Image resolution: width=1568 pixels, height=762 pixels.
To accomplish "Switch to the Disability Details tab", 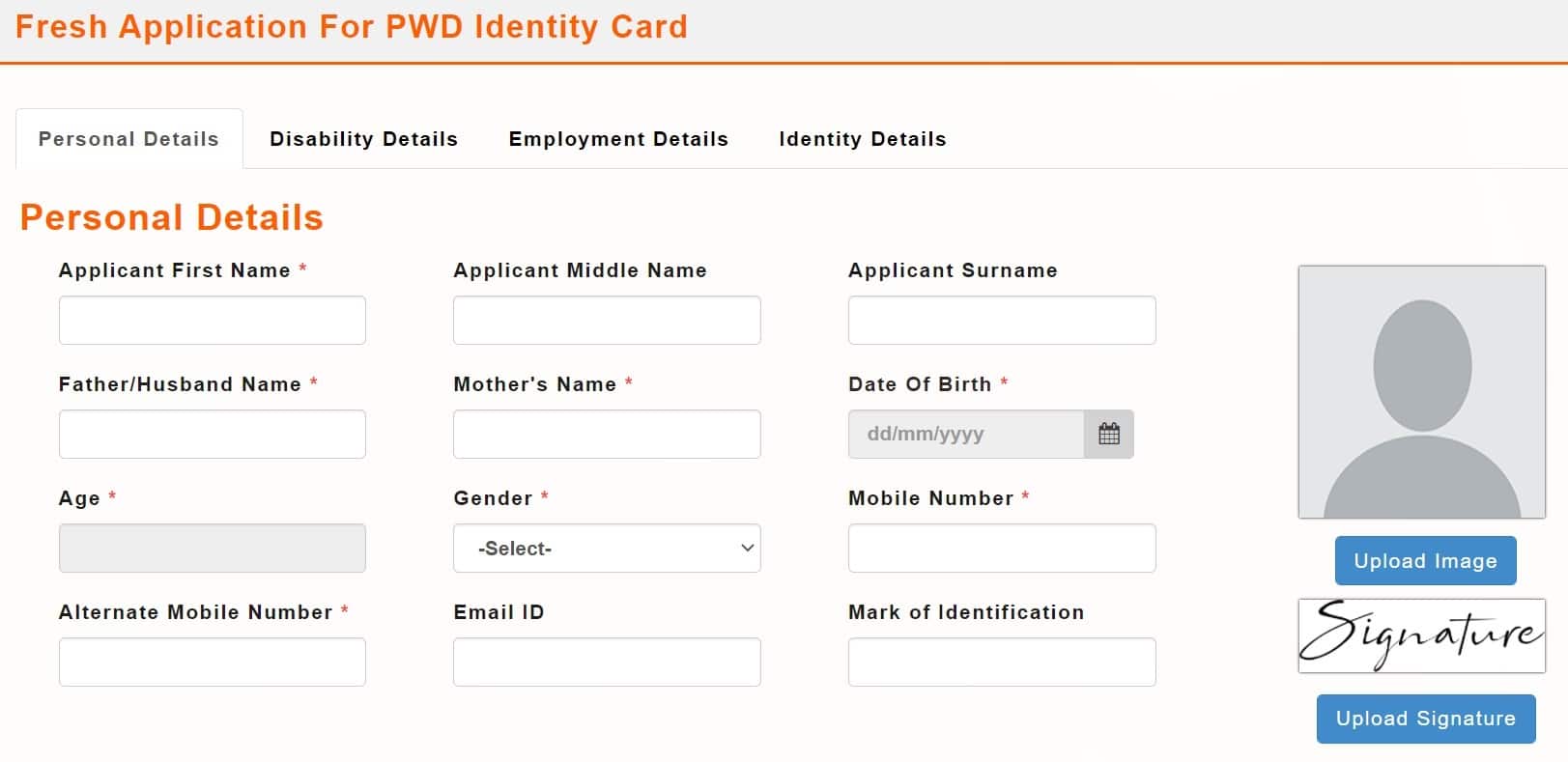I will (364, 138).
